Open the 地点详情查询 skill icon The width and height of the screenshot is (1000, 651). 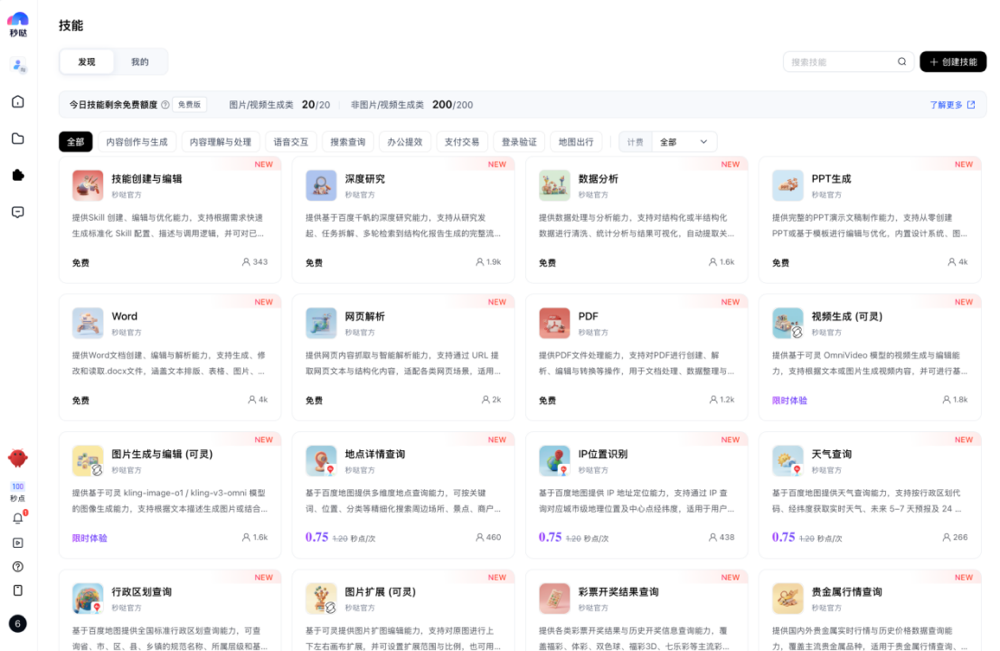pos(321,460)
